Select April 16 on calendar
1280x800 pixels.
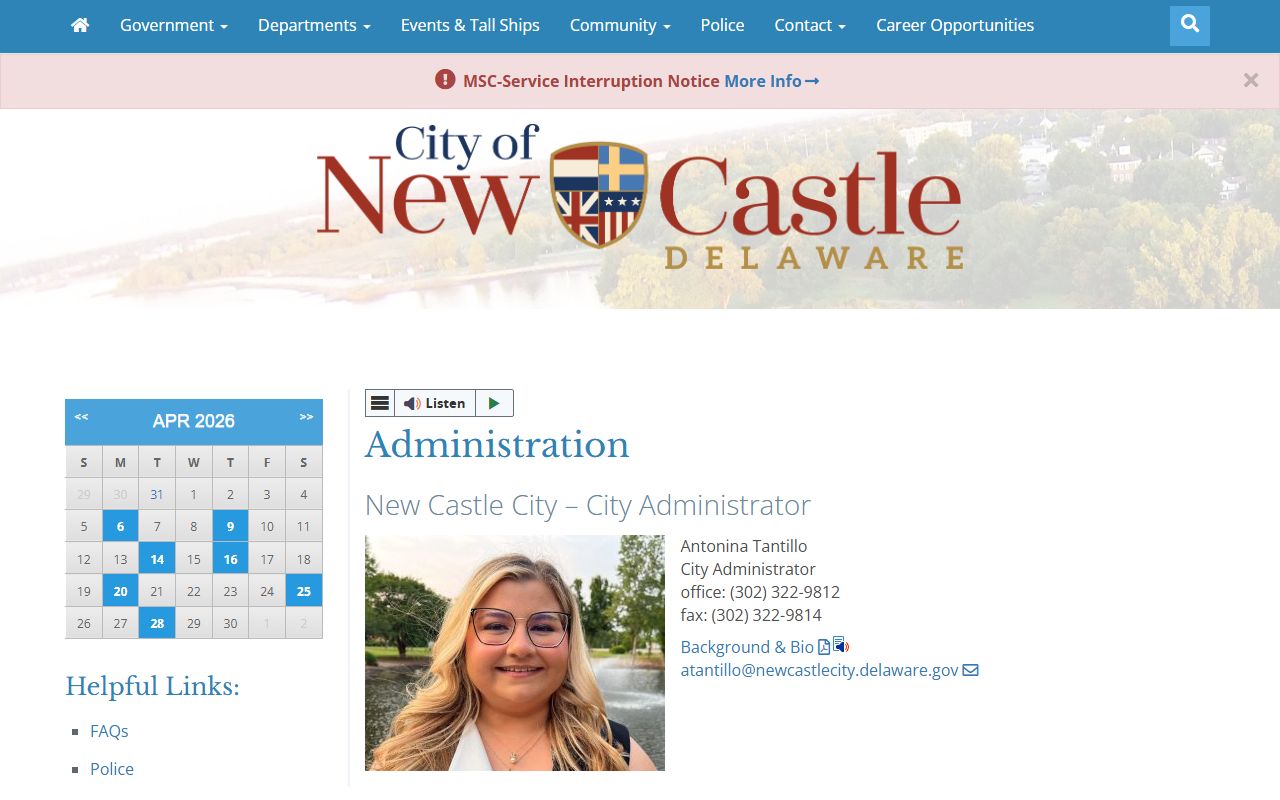point(230,559)
